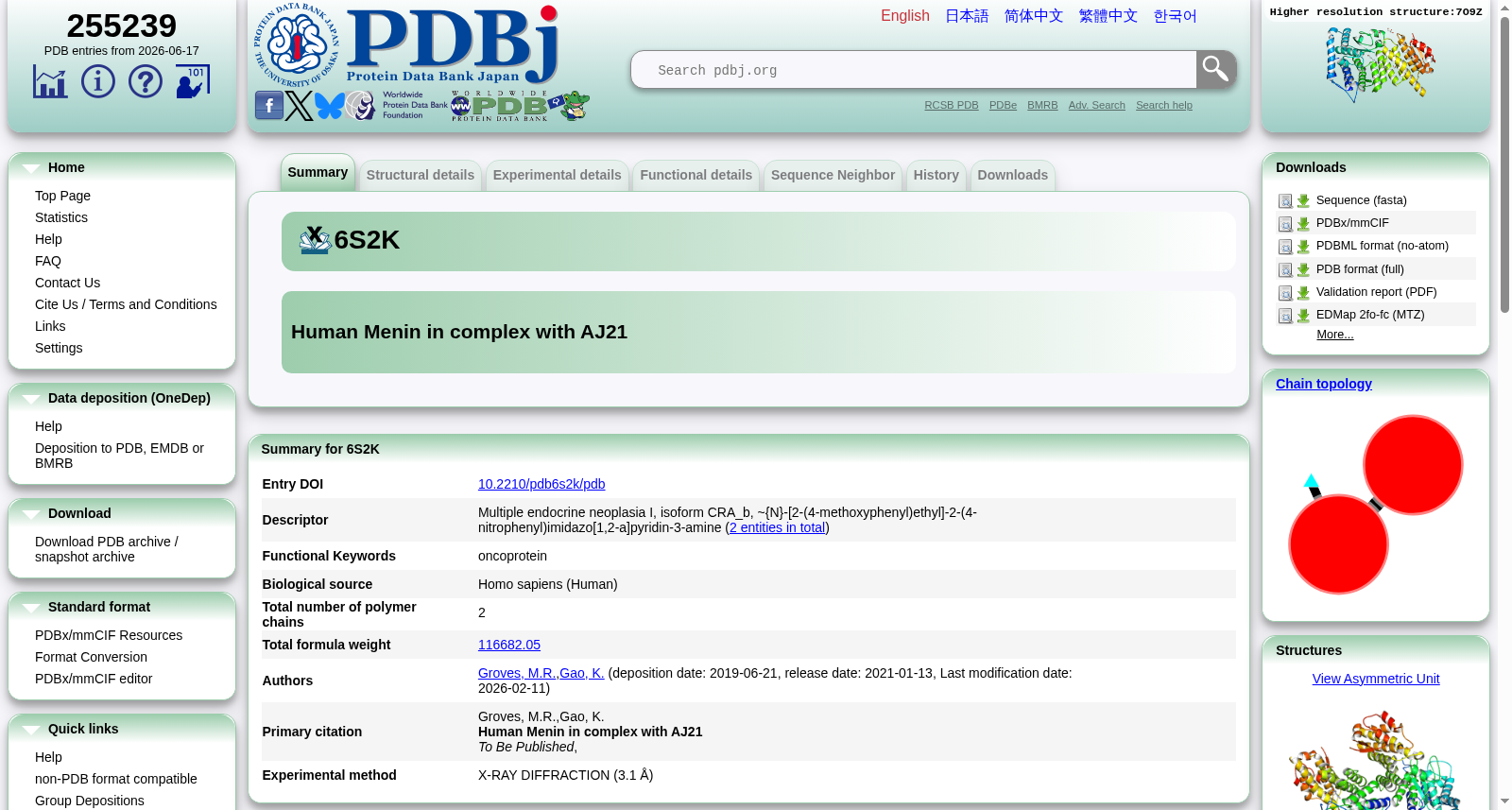The width and height of the screenshot is (1512, 810).
Task: Open the question mark help icon
Action: 145,81
